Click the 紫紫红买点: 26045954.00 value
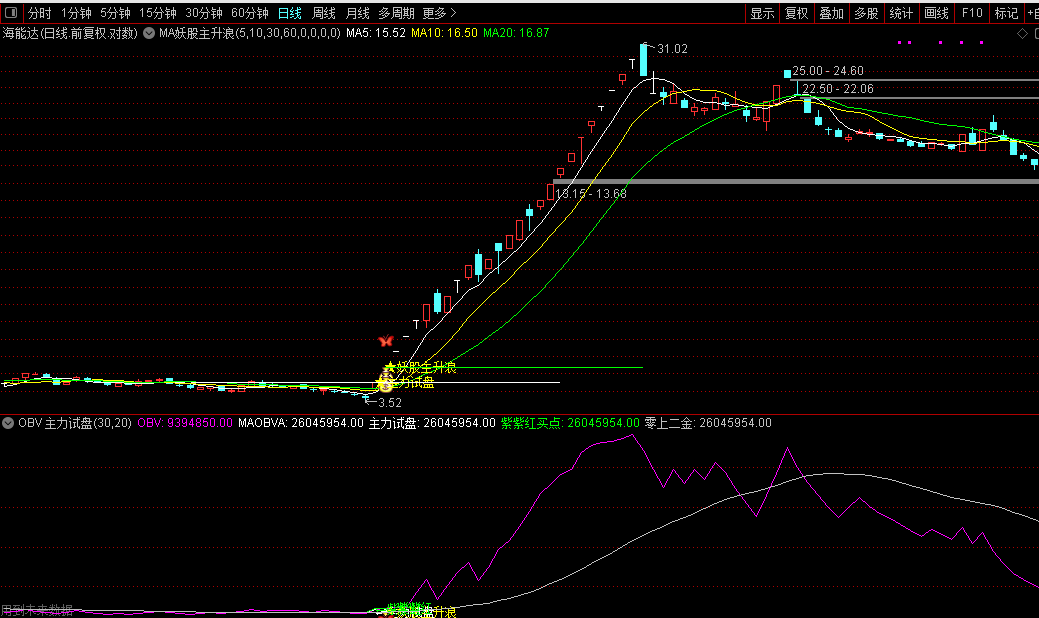Image resolution: width=1039 pixels, height=618 pixels. (571, 423)
